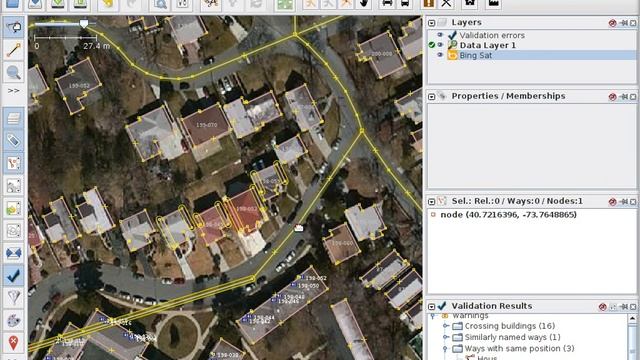Collapse the Warnings tree node
640x360 pixels.
click(433, 316)
